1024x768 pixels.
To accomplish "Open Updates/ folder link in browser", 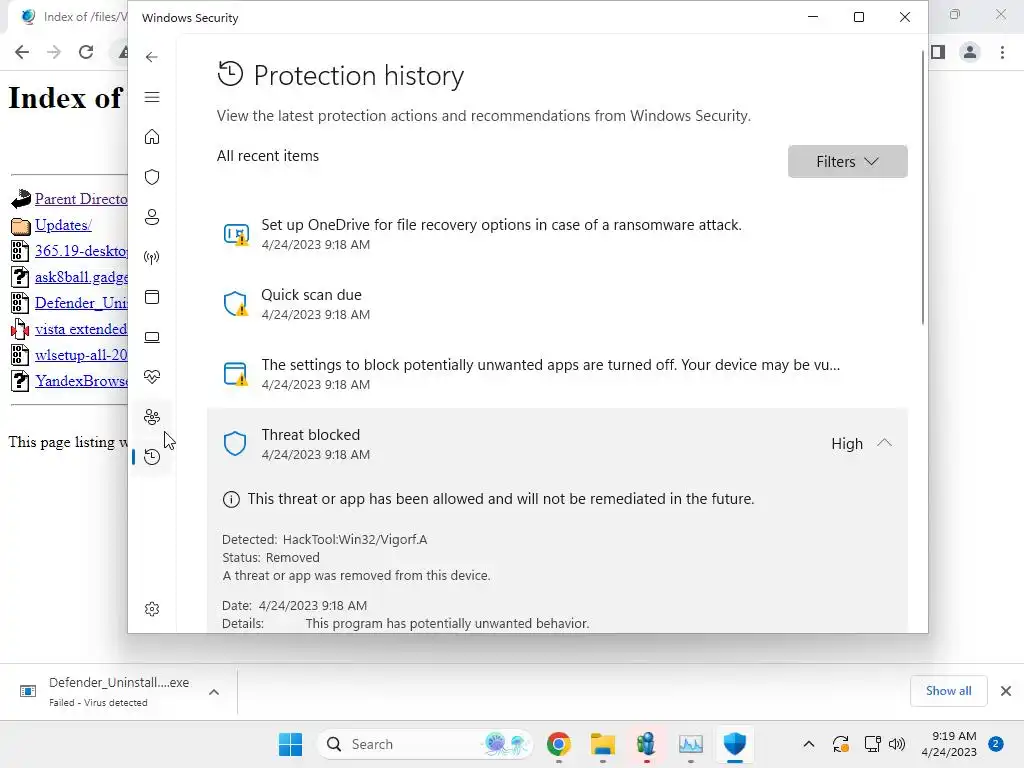I will pyautogui.click(x=63, y=225).
